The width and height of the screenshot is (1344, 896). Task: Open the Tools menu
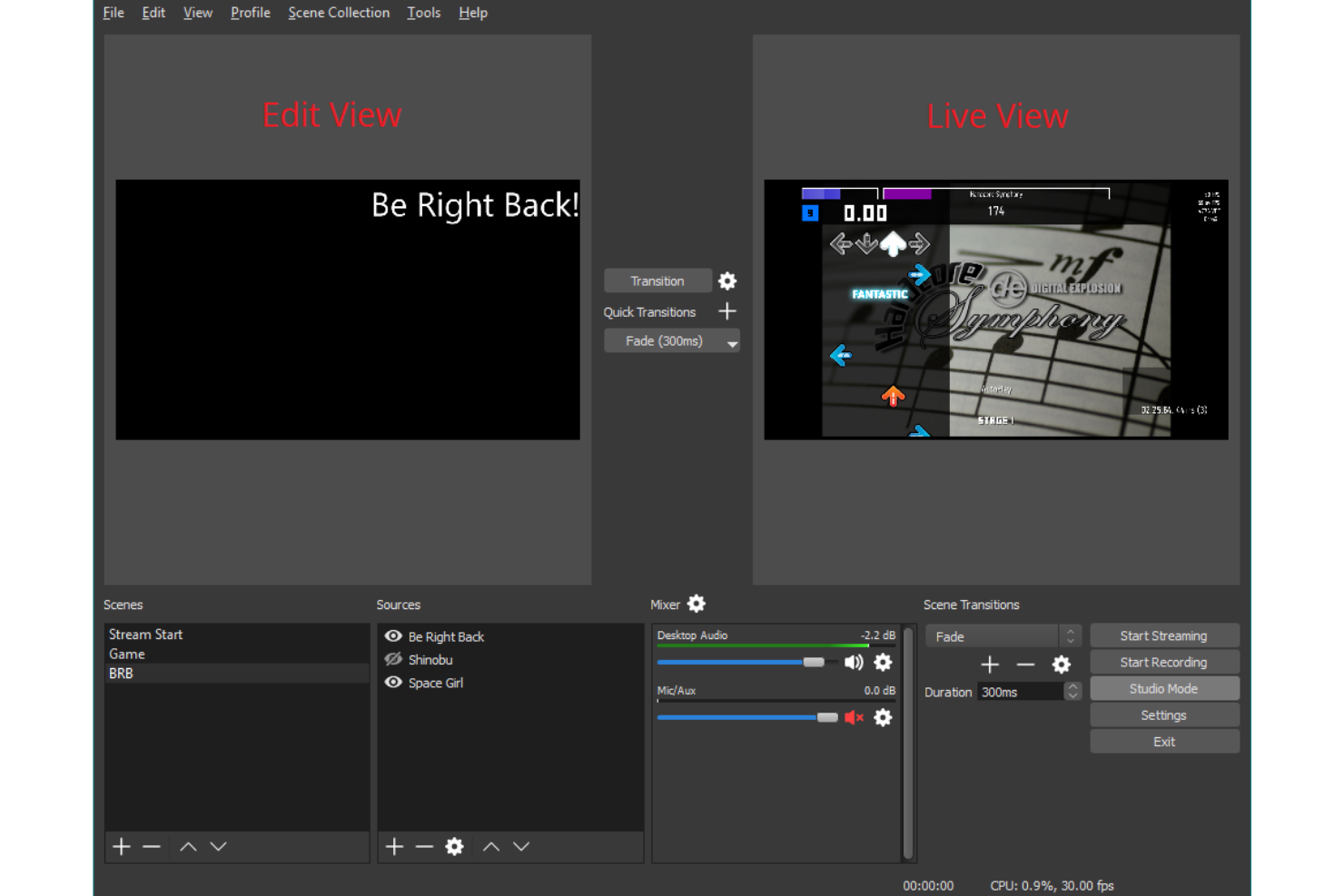point(422,12)
